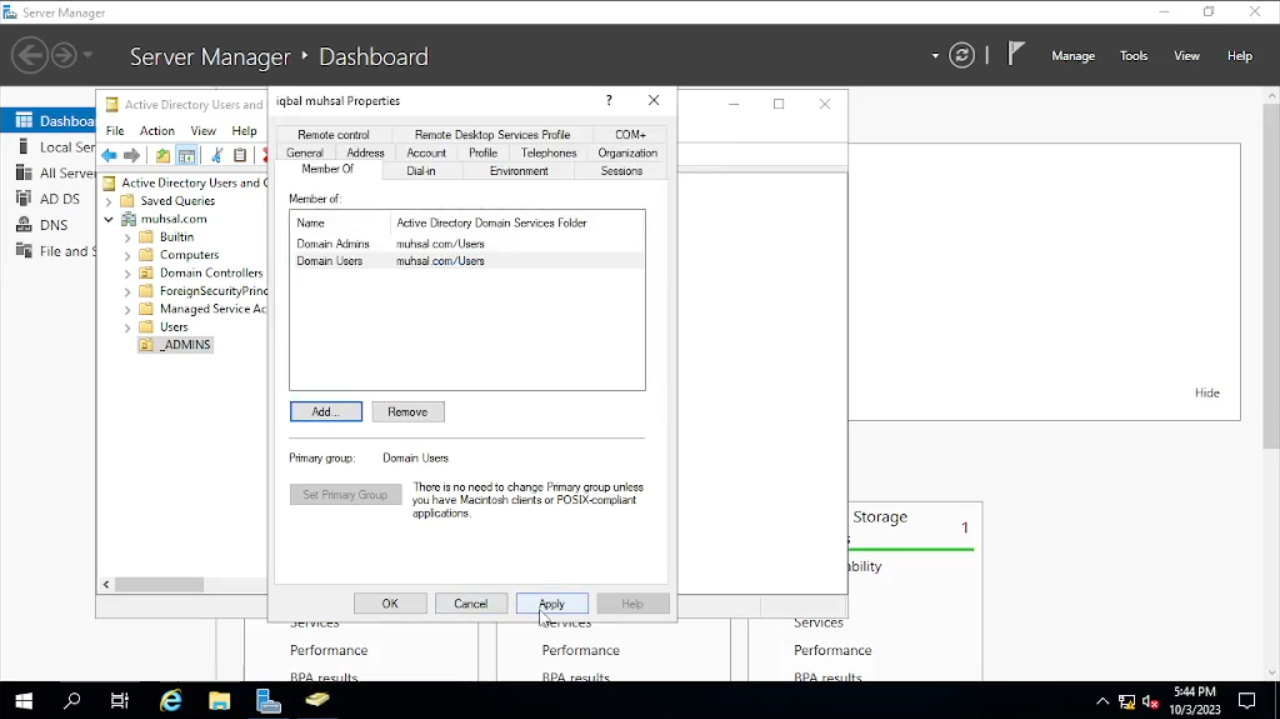1280x719 pixels.
Task: Expand the Builtin folder in the tree
Action: coord(127,238)
